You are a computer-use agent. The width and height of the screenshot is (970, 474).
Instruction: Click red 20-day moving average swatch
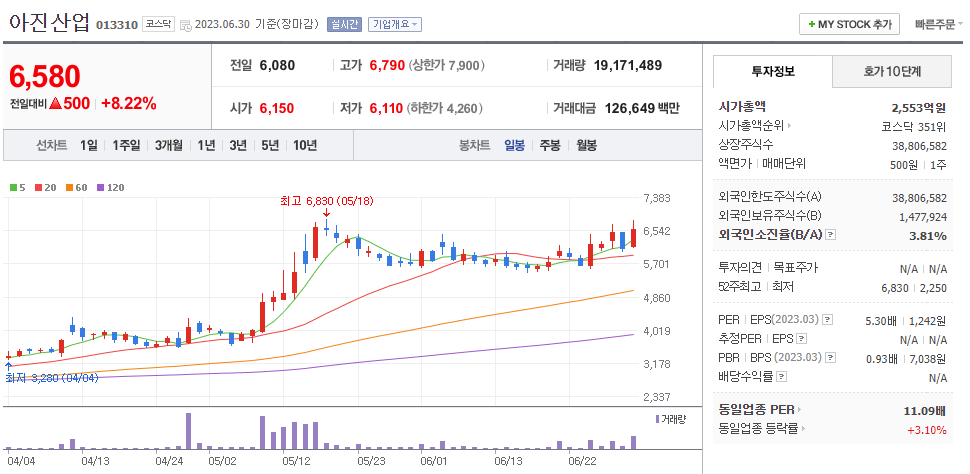(x=38, y=187)
